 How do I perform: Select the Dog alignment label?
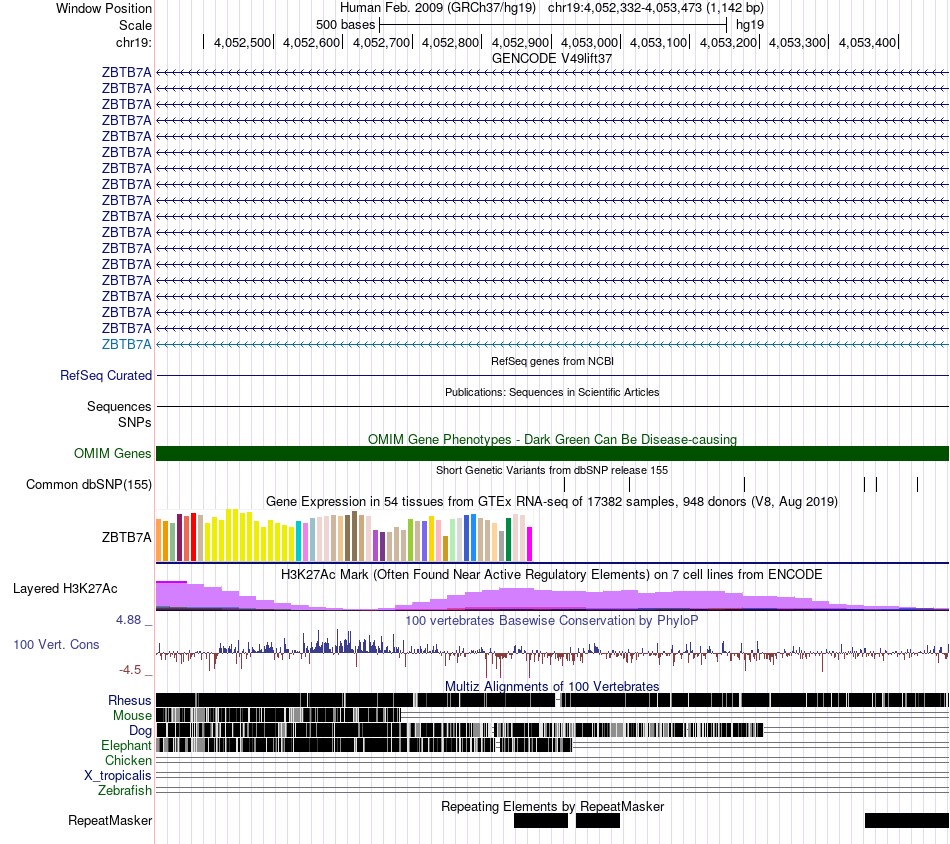coord(140,731)
